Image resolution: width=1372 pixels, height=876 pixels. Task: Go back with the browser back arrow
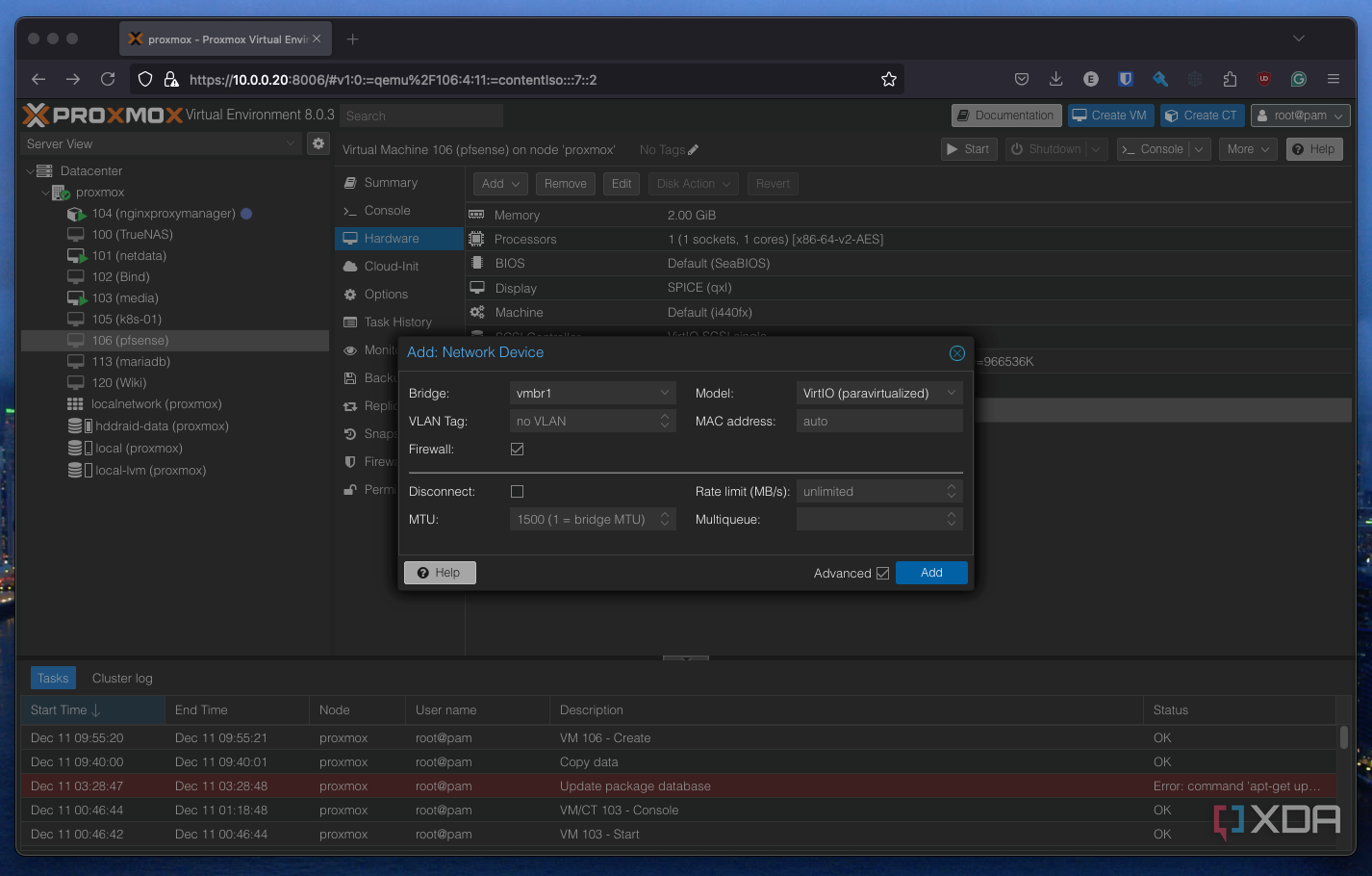point(38,79)
